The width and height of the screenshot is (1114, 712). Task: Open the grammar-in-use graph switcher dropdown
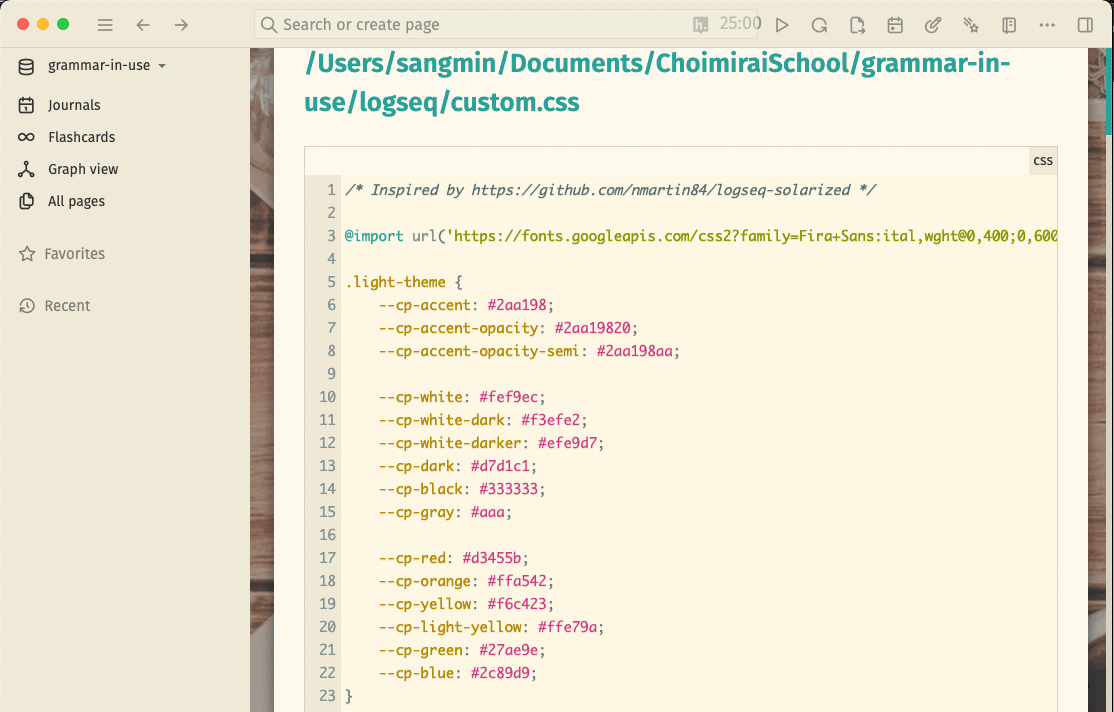pos(98,64)
